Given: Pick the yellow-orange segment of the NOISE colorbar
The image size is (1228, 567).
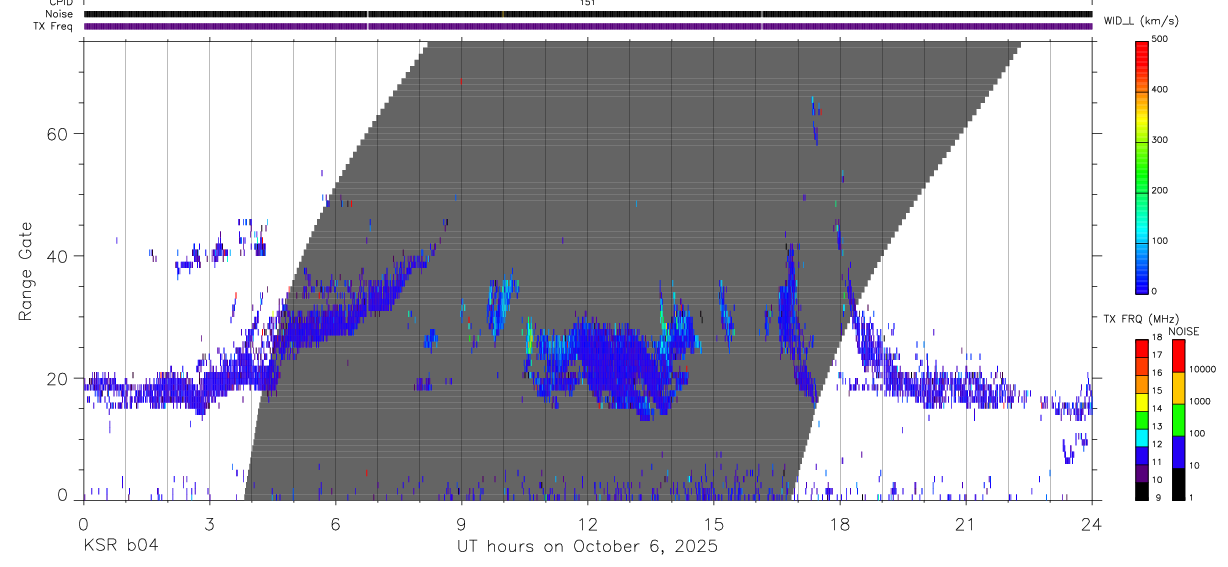Looking at the screenshot, I should point(1177,387).
